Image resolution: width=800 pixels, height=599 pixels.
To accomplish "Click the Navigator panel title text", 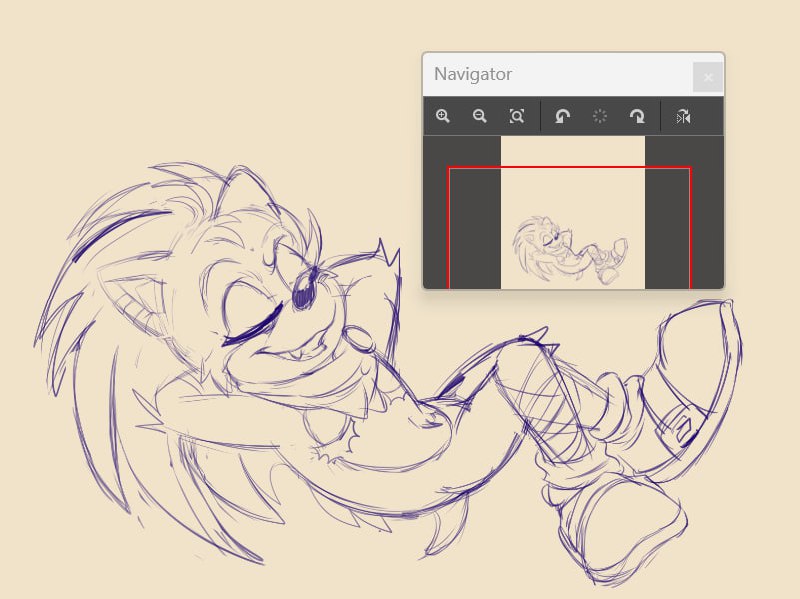I will pyautogui.click(x=473, y=74).
